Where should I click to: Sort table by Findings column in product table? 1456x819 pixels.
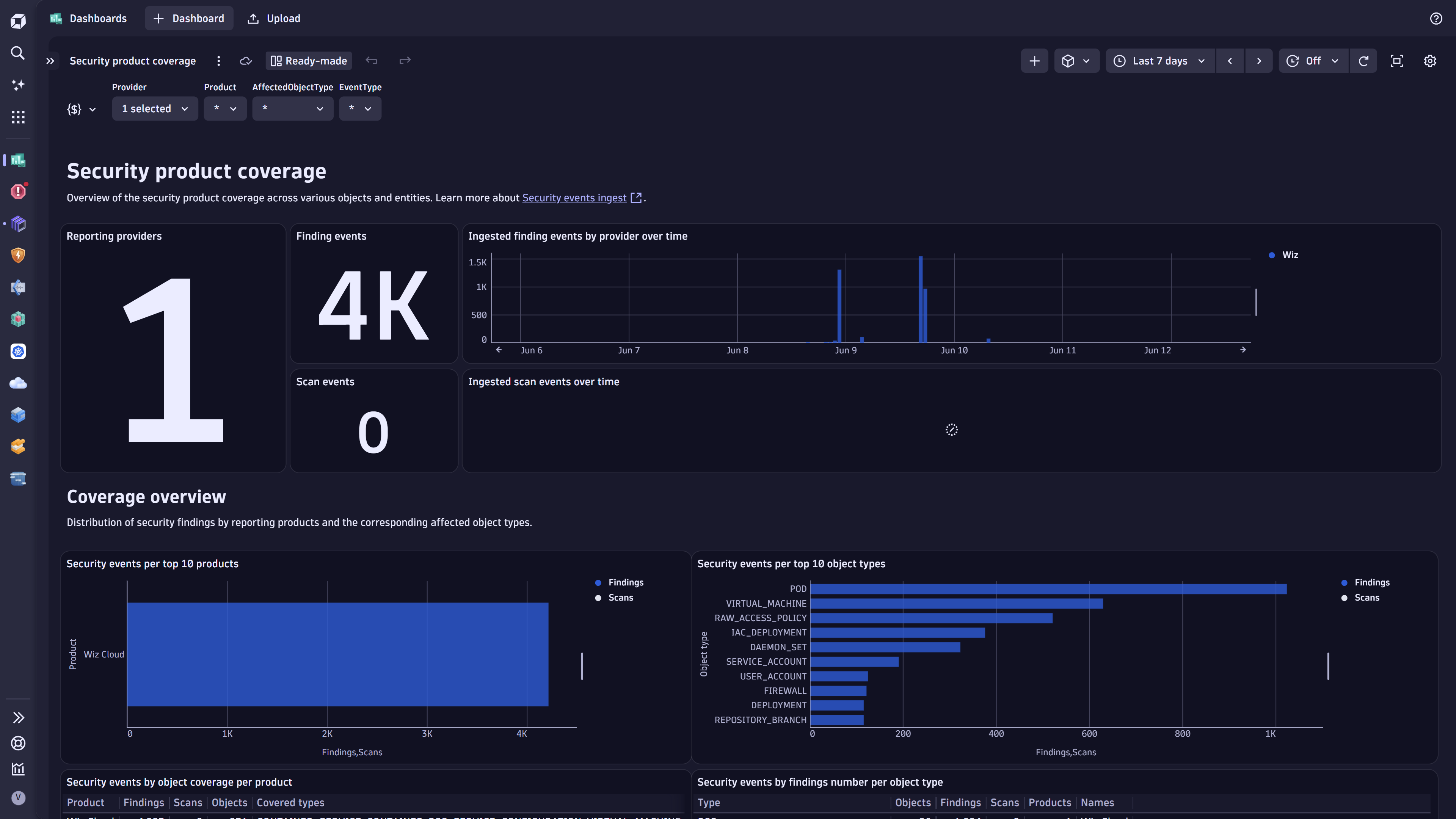click(144, 803)
